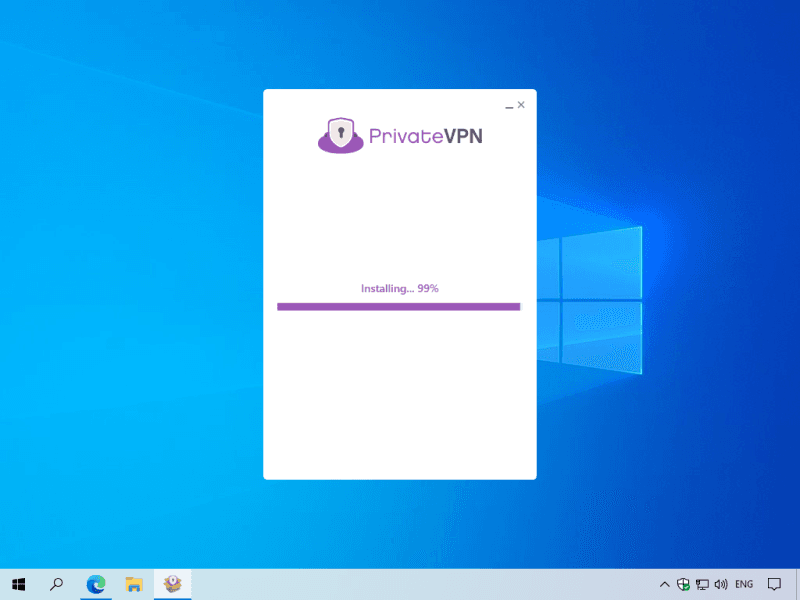This screenshot has height=600, width=800.
Task: Minimize the PrivateVPN installer window
Action: [508, 105]
